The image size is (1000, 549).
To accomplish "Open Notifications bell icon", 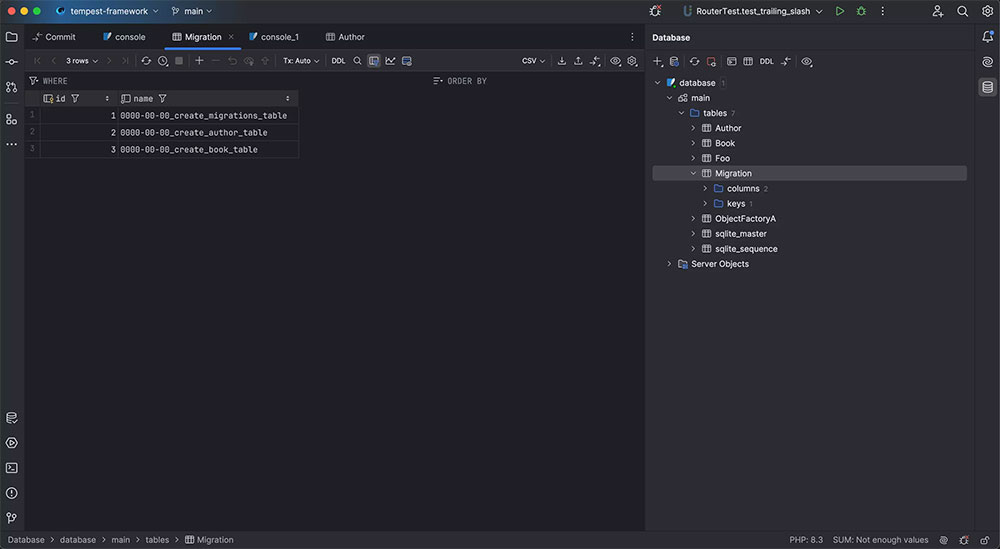I will point(987,37).
